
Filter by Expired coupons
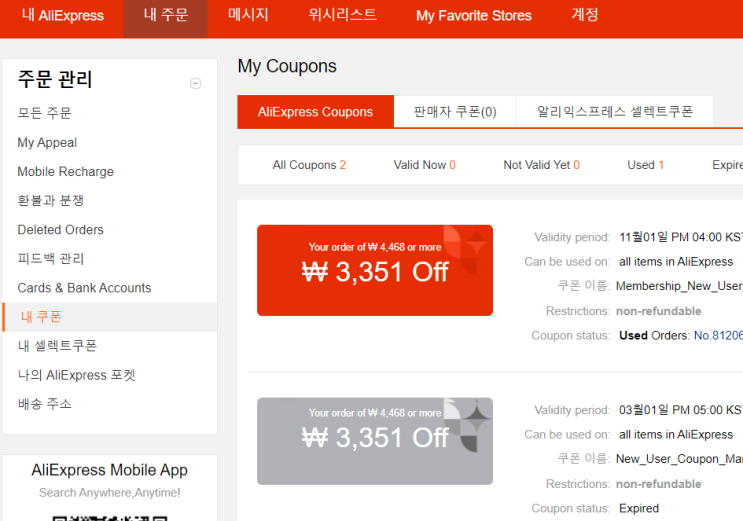point(727,165)
